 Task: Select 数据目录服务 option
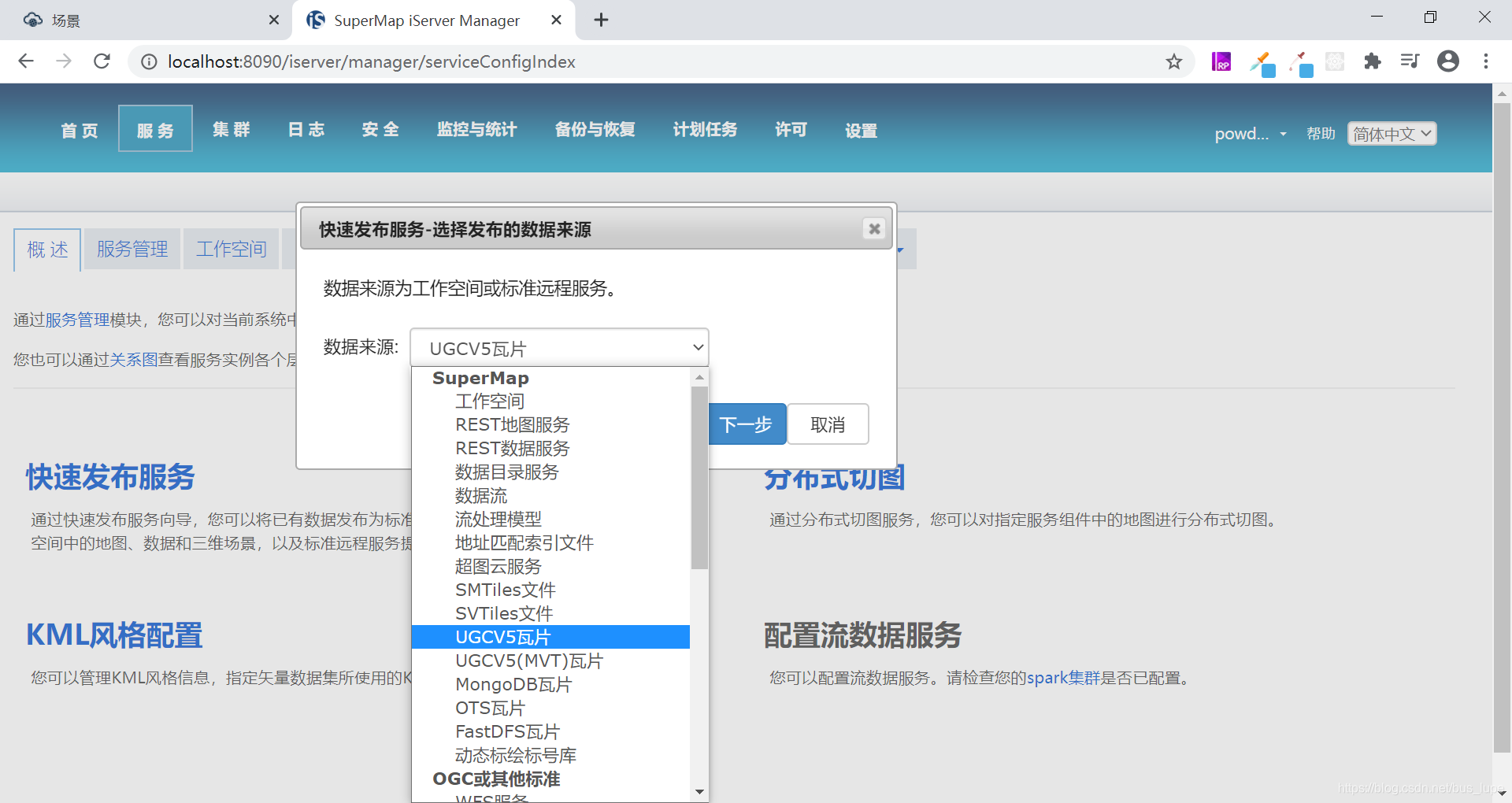click(550, 472)
